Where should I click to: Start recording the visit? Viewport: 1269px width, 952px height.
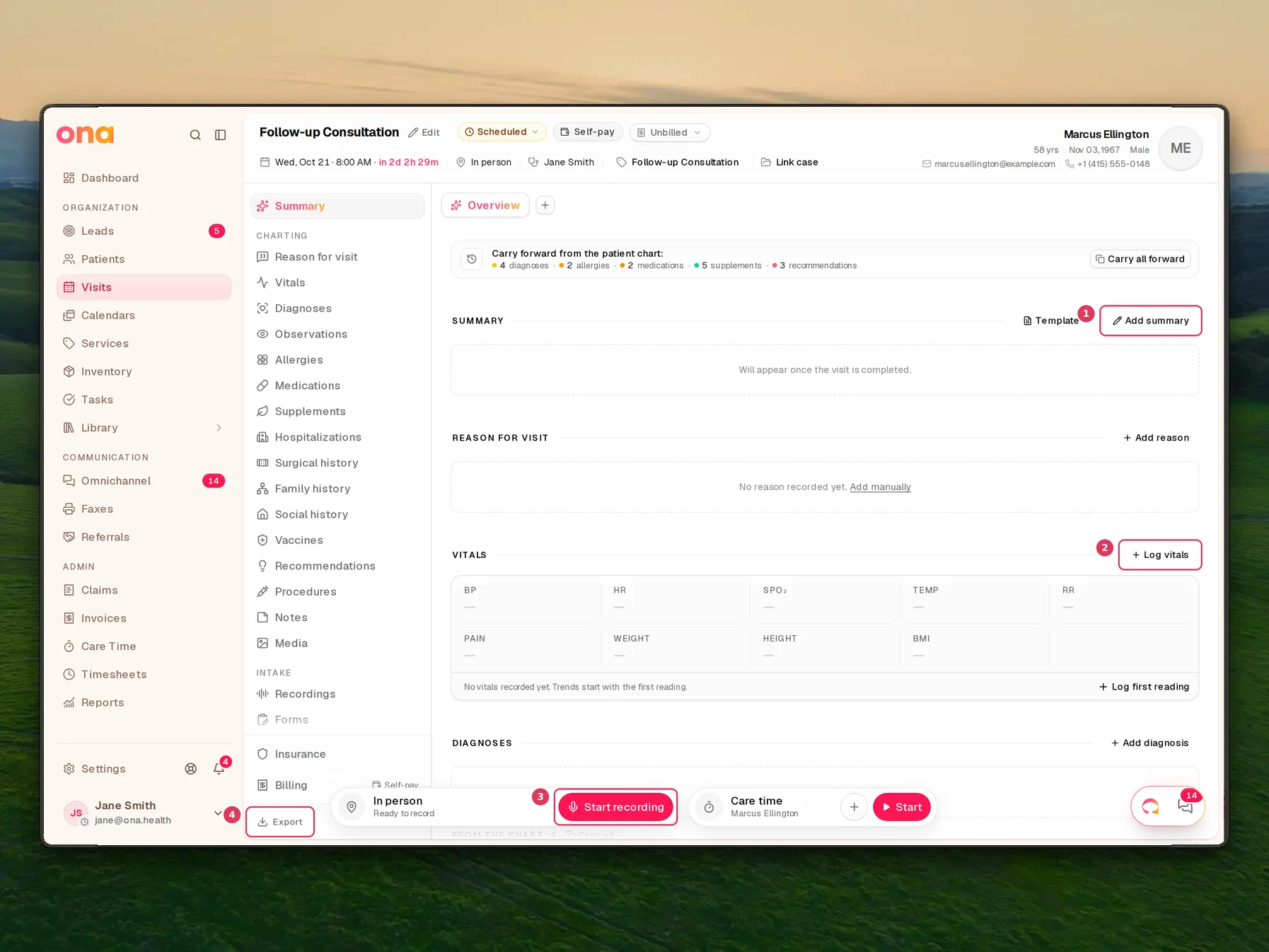coord(616,807)
